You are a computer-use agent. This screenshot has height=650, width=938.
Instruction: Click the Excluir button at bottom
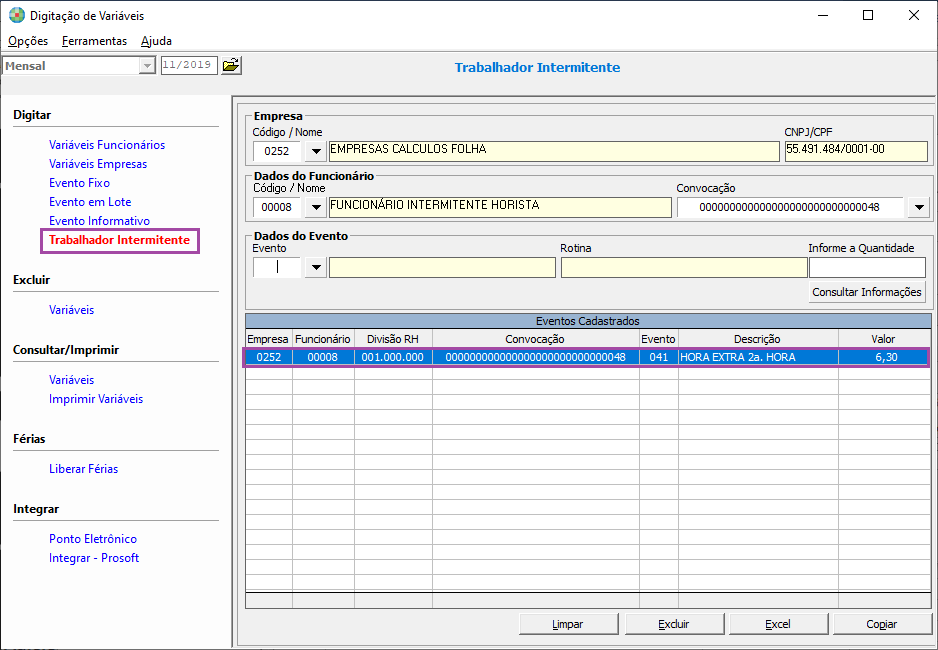[x=674, y=624]
